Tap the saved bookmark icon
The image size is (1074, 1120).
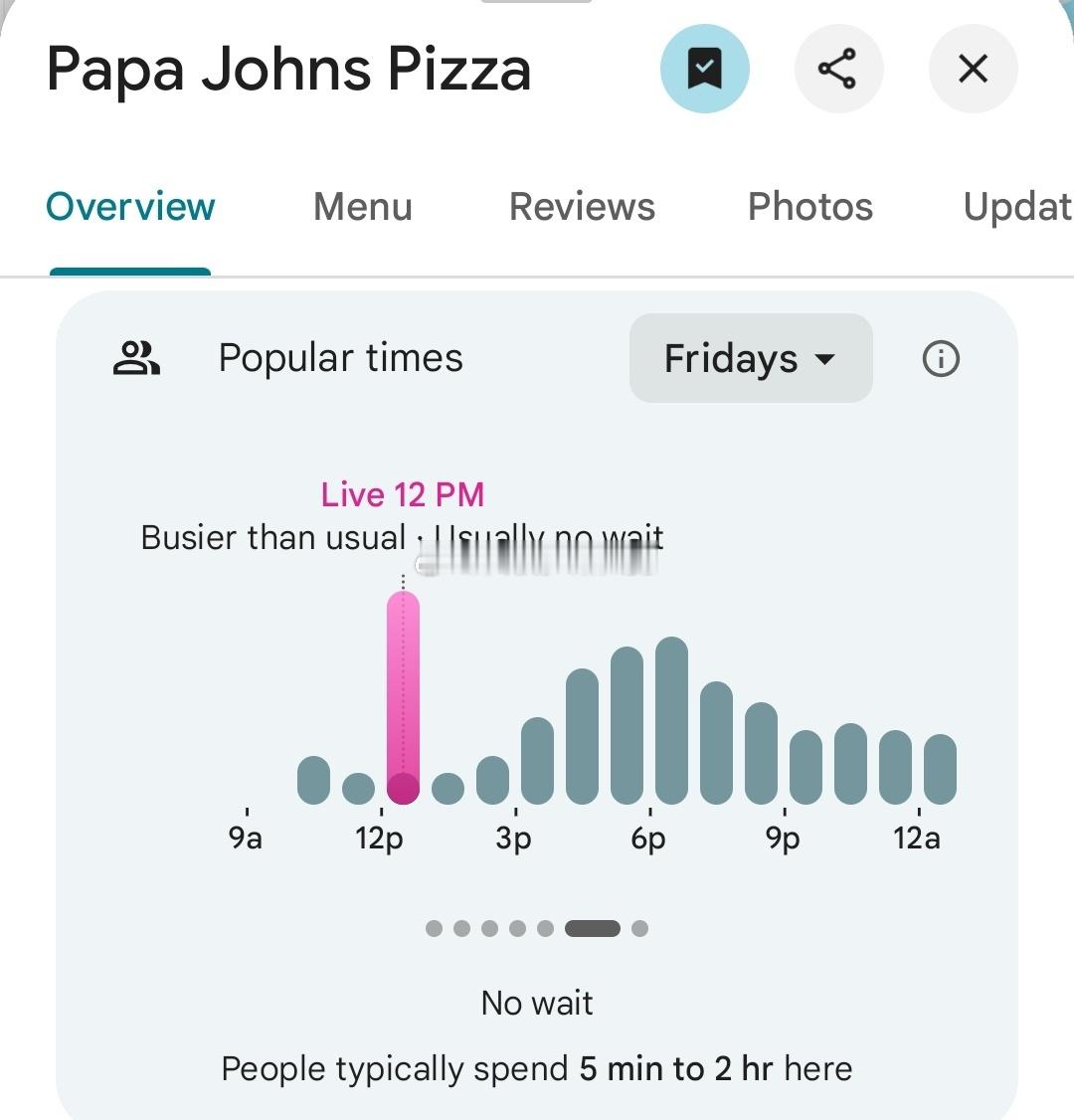pyautogui.click(x=704, y=69)
